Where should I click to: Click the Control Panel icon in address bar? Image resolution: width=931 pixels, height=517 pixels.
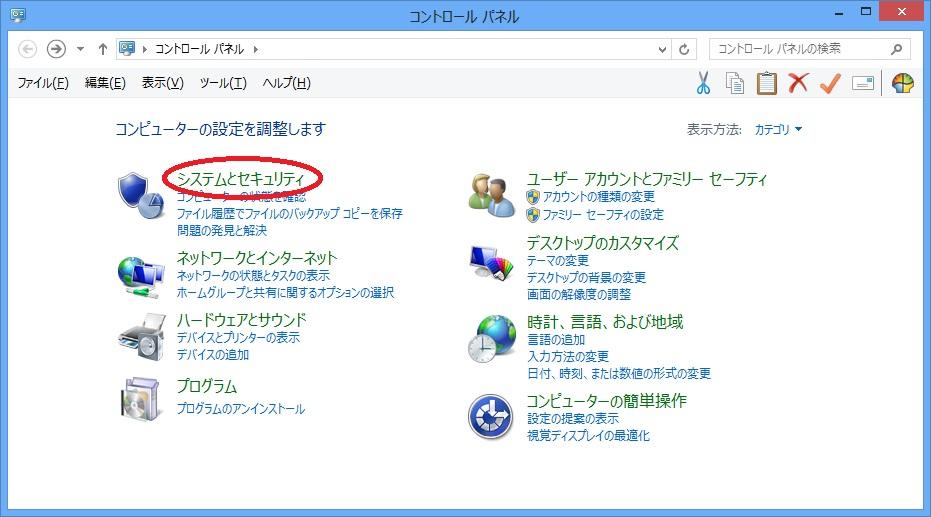(127, 48)
